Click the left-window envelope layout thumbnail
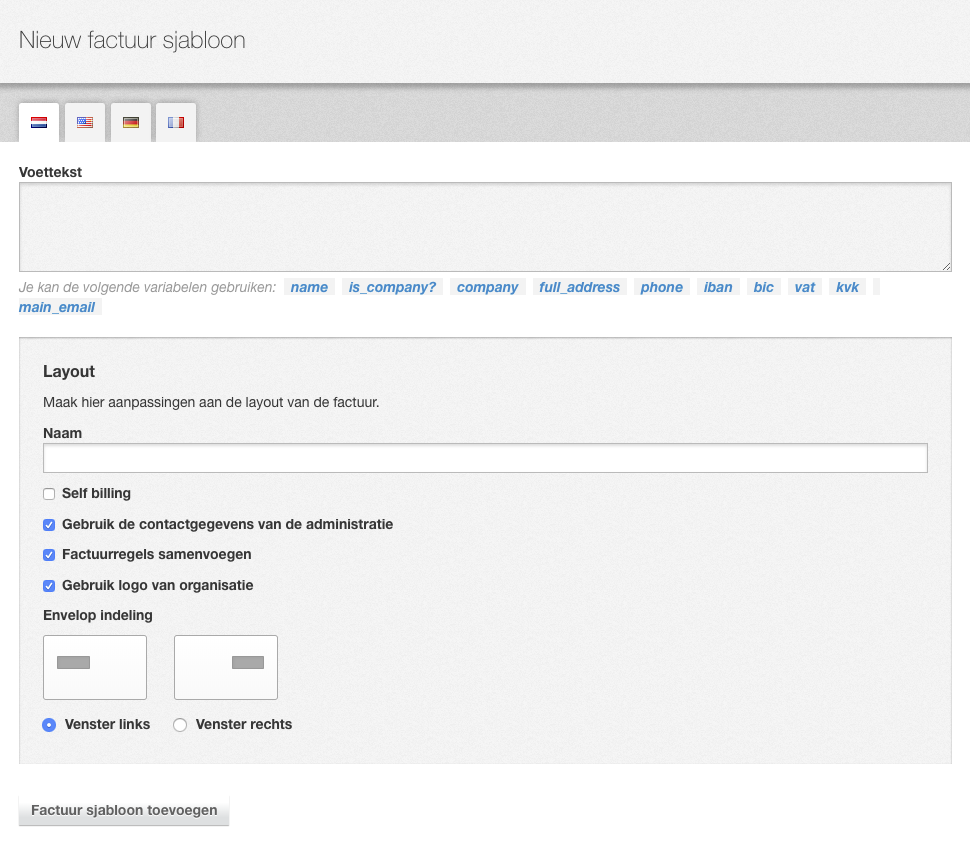970x842 pixels. (x=95, y=668)
